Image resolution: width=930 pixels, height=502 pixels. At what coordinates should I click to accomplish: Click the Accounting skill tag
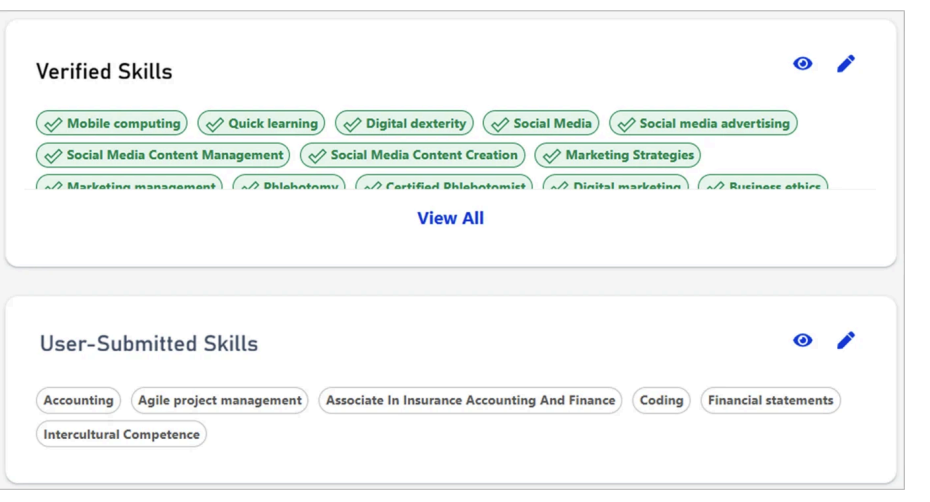click(78, 401)
